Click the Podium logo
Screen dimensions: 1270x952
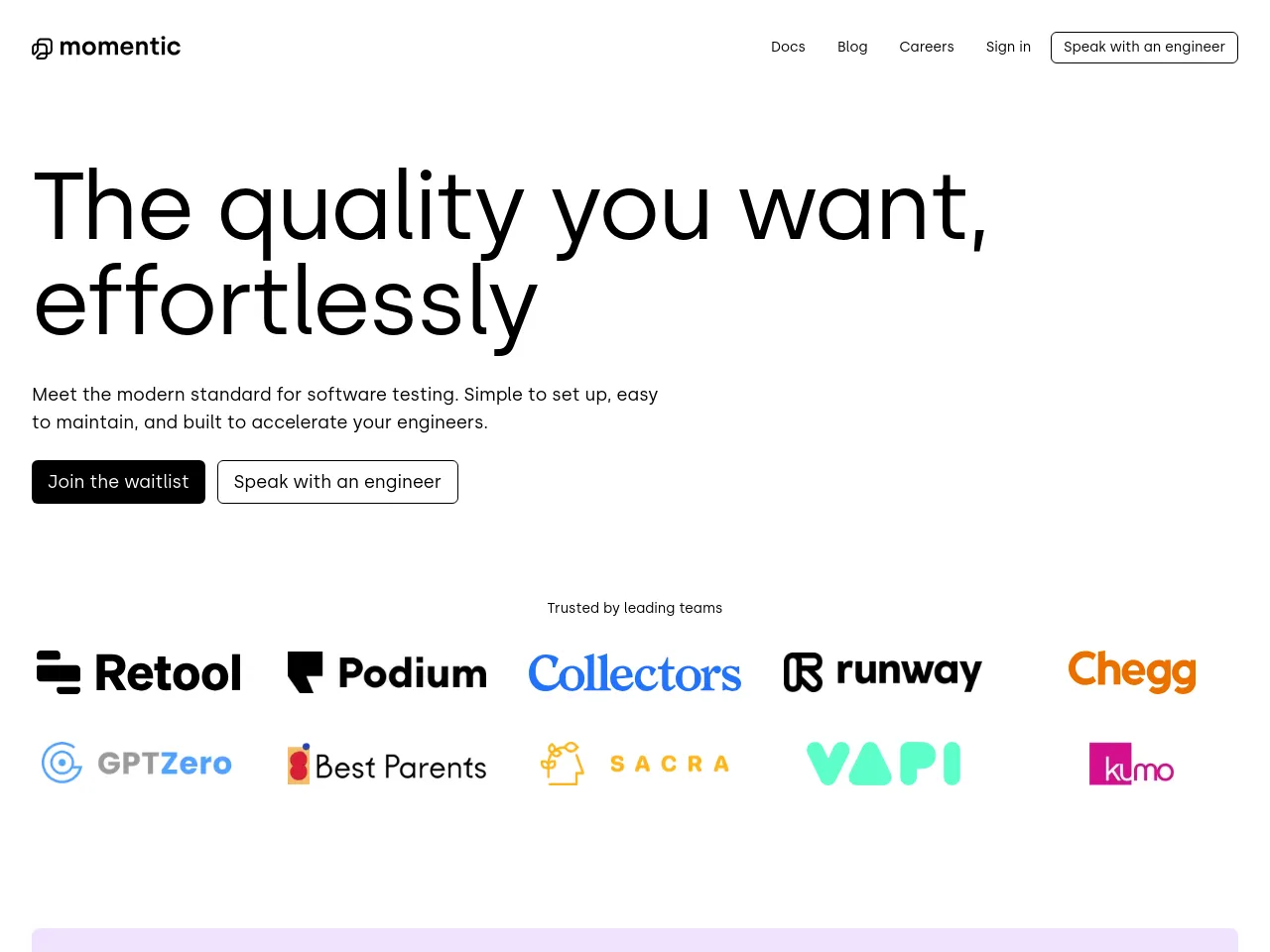point(387,672)
